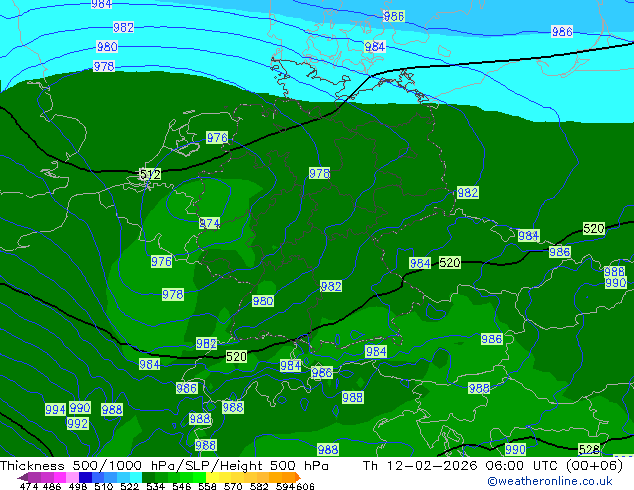Click the dark green swatch above 534
The image size is (634, 490).
point(148,477)
